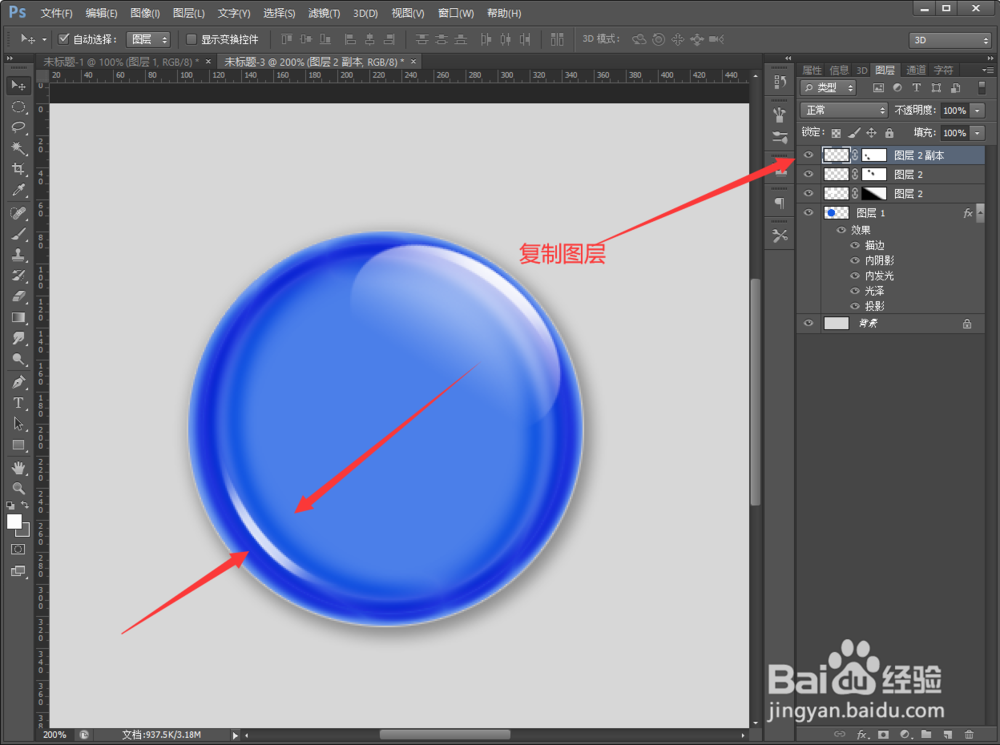The height and width of the screenshot is (745, 1000).
Task: Select the Clone Stamp tool
Action: [18, 255]
